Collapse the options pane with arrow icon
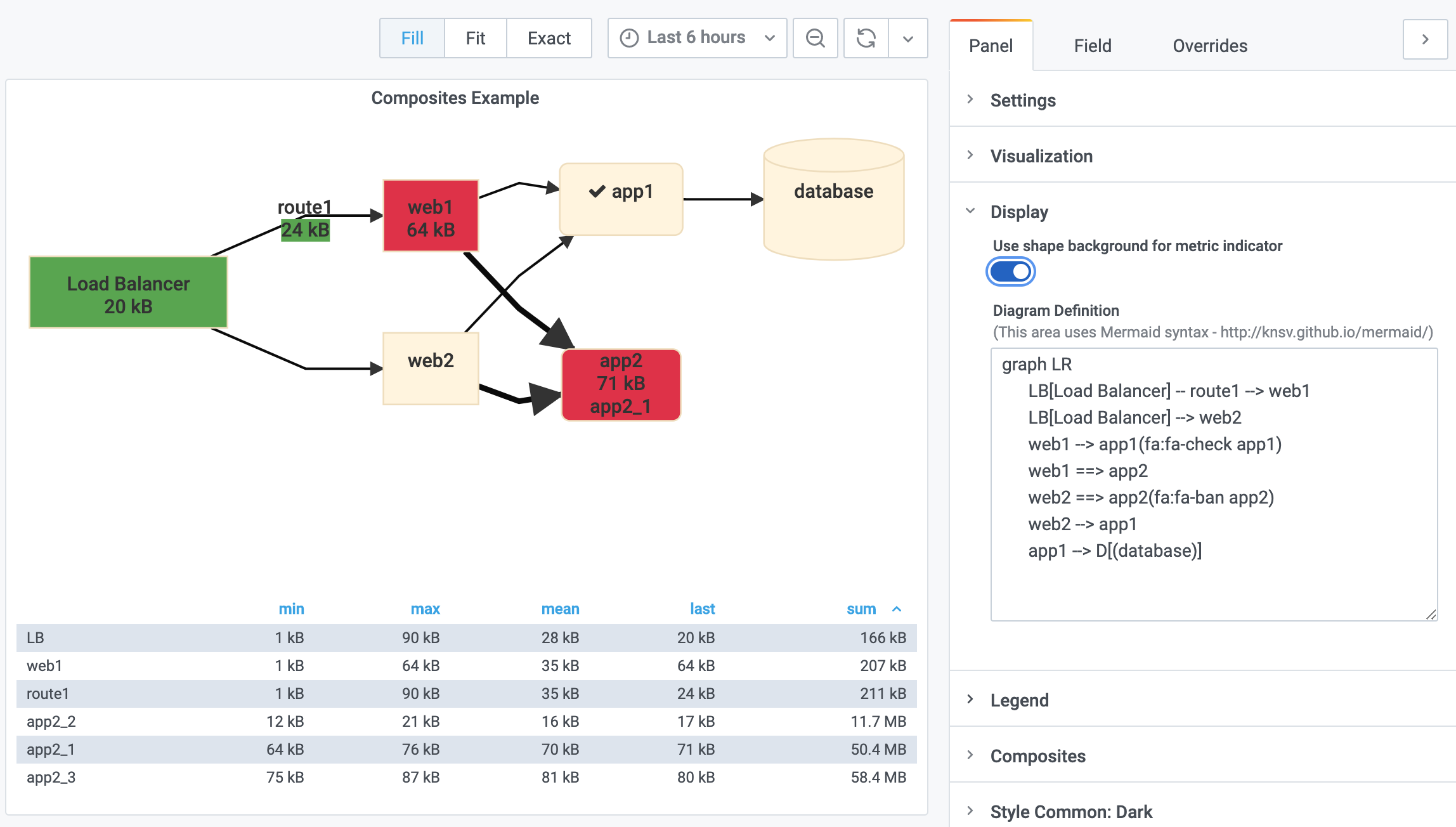 pyautogui.click(x=1425, y=39)
